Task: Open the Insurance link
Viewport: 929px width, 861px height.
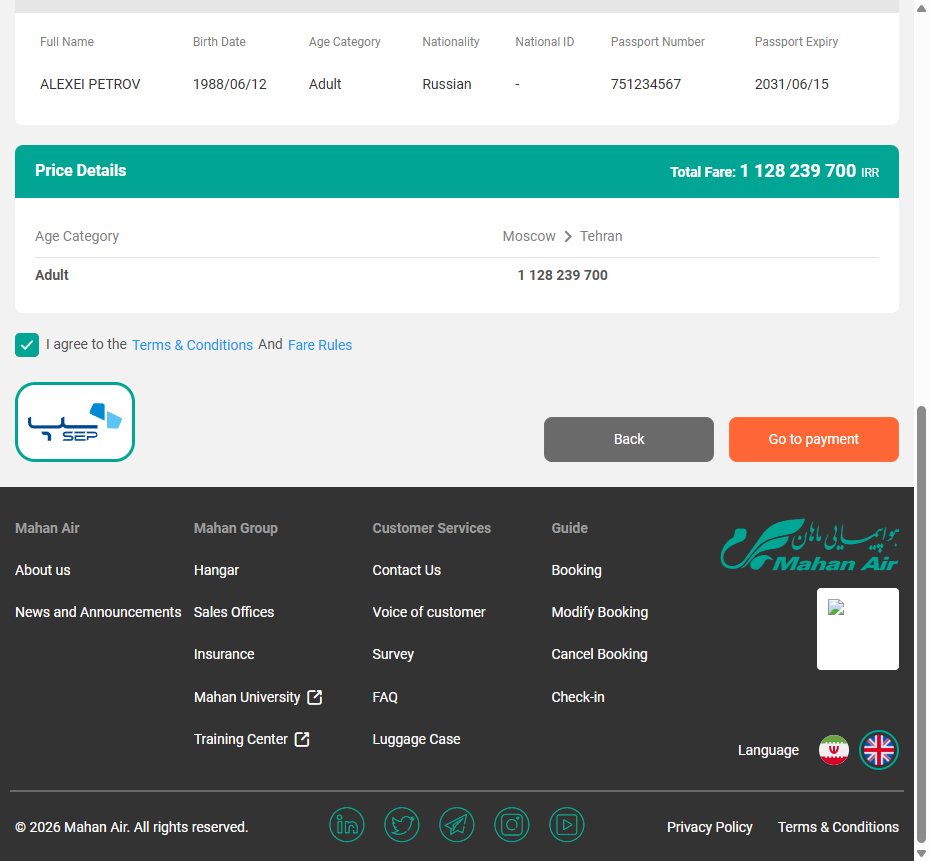Action: click(x=224, y=654)
